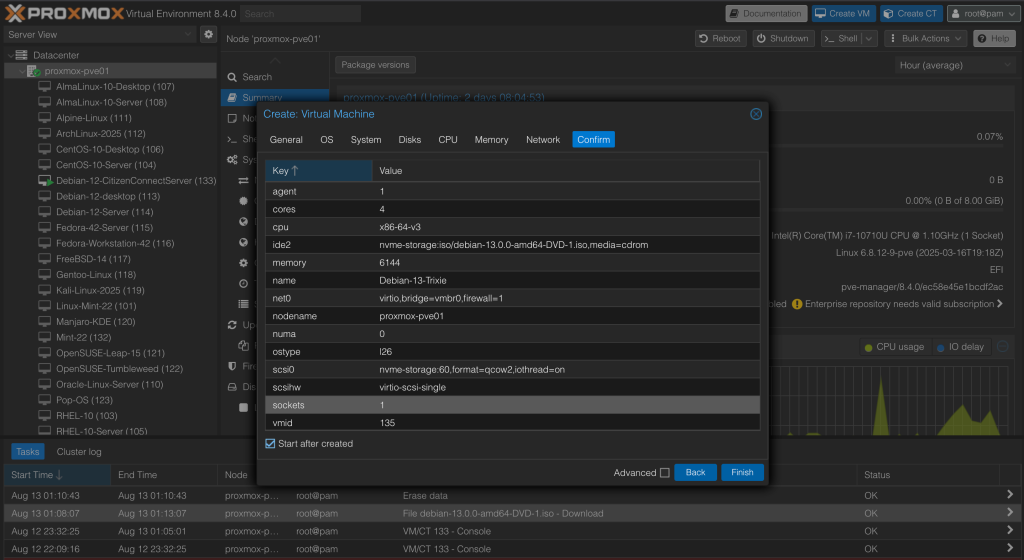Toggle CPU usage legend entry
Image resolution: width=1024 pixels, height=560 pixels.
893,347
